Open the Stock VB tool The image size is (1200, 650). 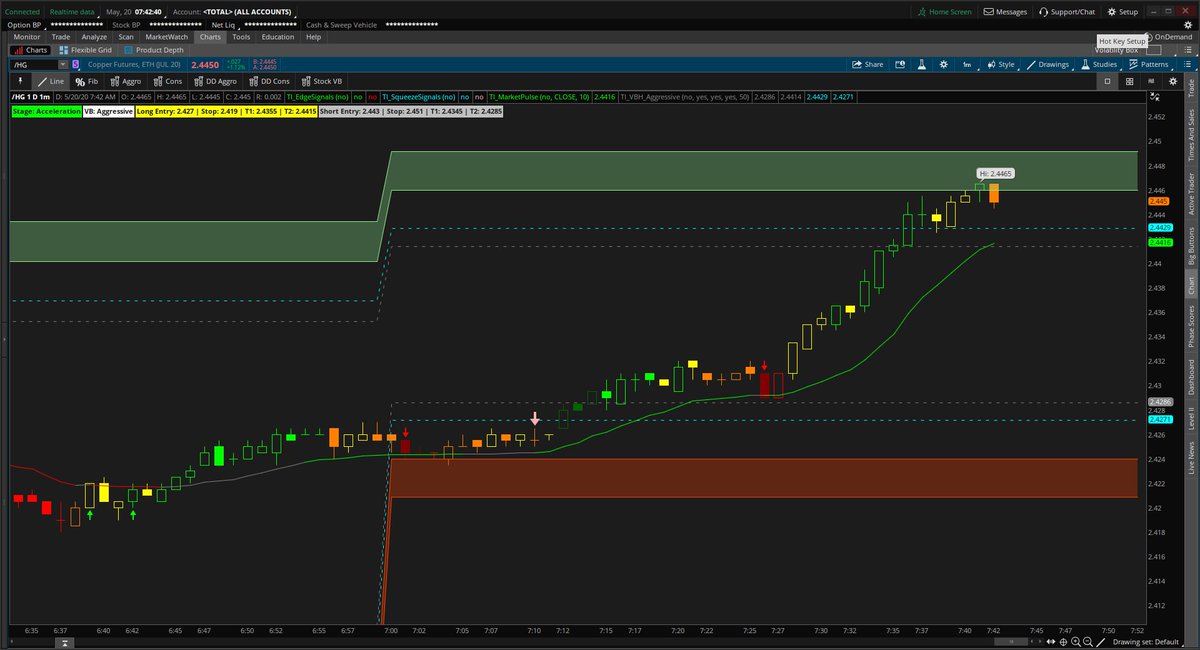coord(322,81)
